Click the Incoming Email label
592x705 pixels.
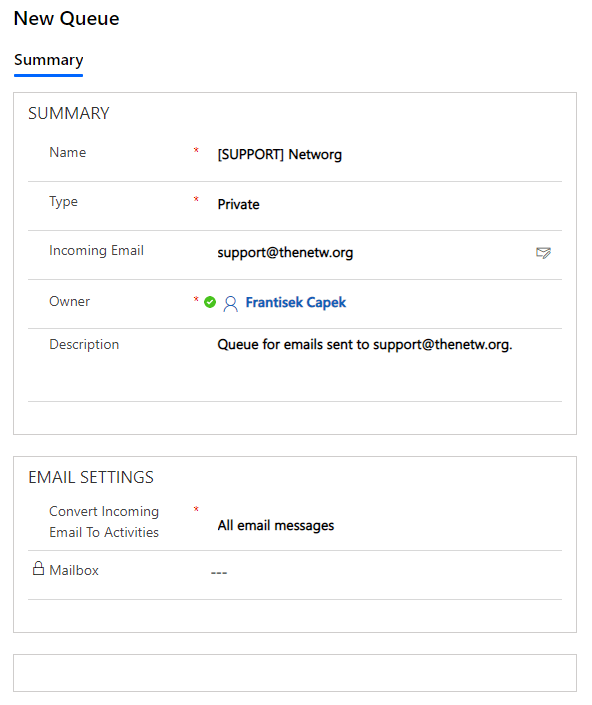point(97,250)
